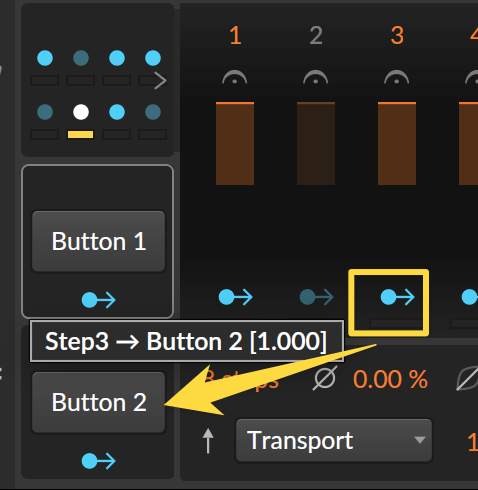Image resolution: width=478 pixels, height=490 pixels.
Task: Toggle the first top-row blue dot
Action: 45,58
